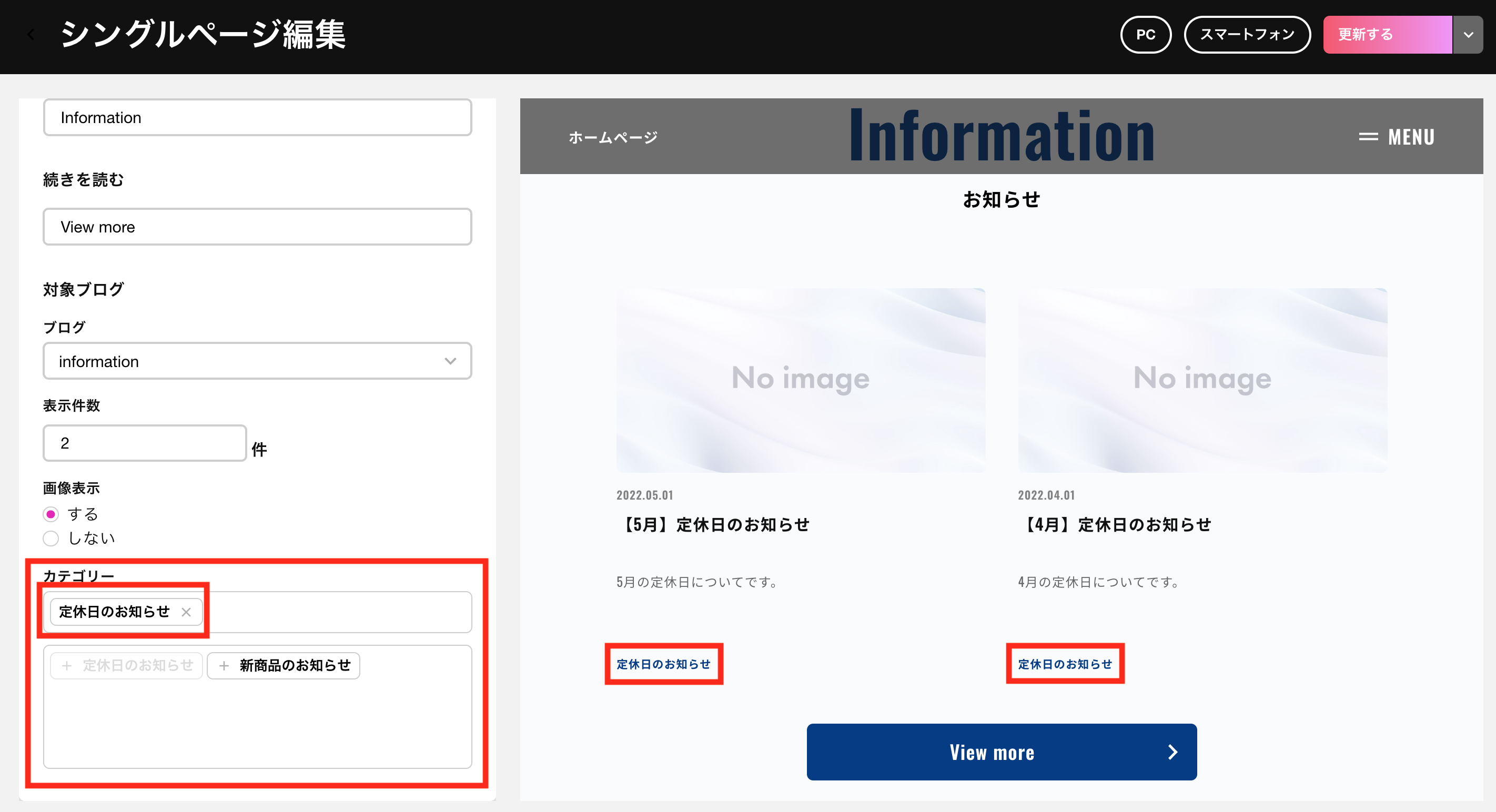Screen dimensions: 1496x812
Task: Switch preview to スマートフォン
Action: (x=1247, y=35)
